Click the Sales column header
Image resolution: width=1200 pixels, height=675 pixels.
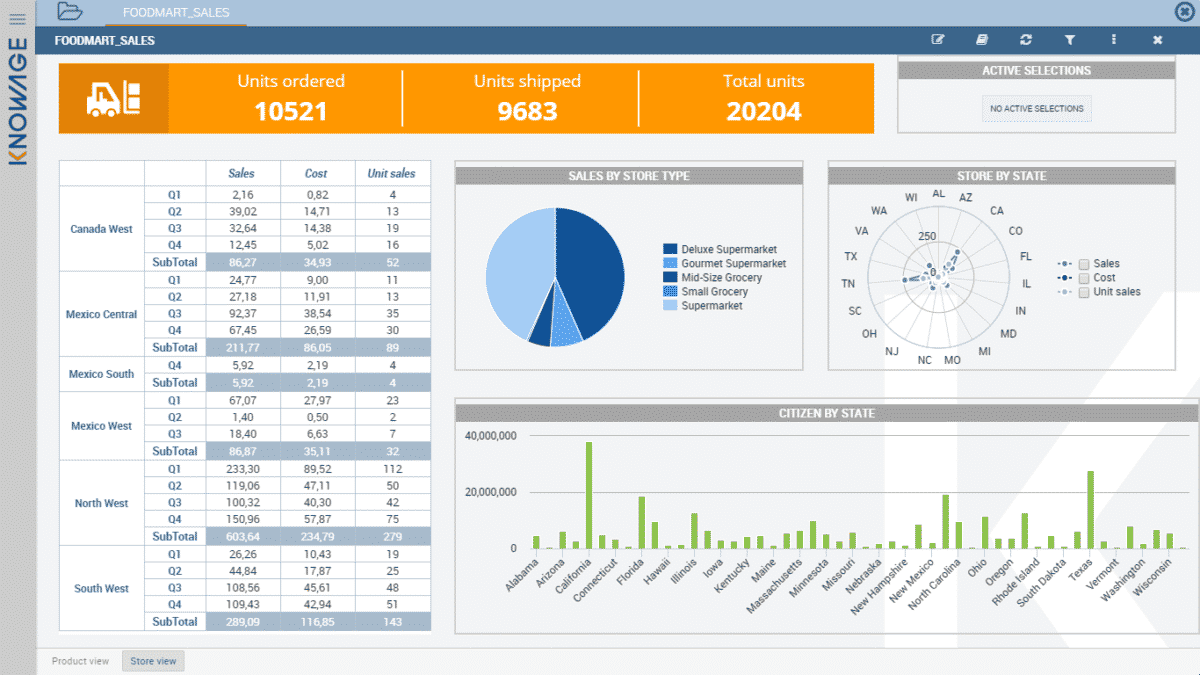pos(242,173)
